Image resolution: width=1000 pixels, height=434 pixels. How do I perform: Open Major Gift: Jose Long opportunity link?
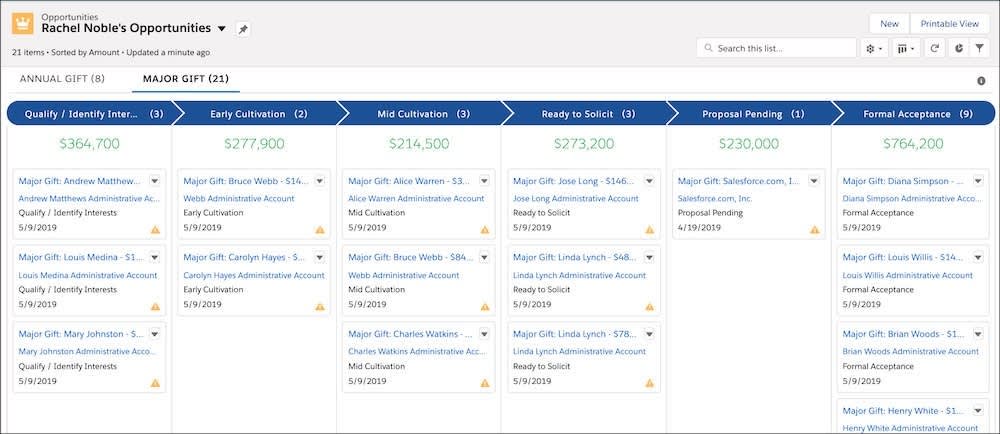pos(573,181)
